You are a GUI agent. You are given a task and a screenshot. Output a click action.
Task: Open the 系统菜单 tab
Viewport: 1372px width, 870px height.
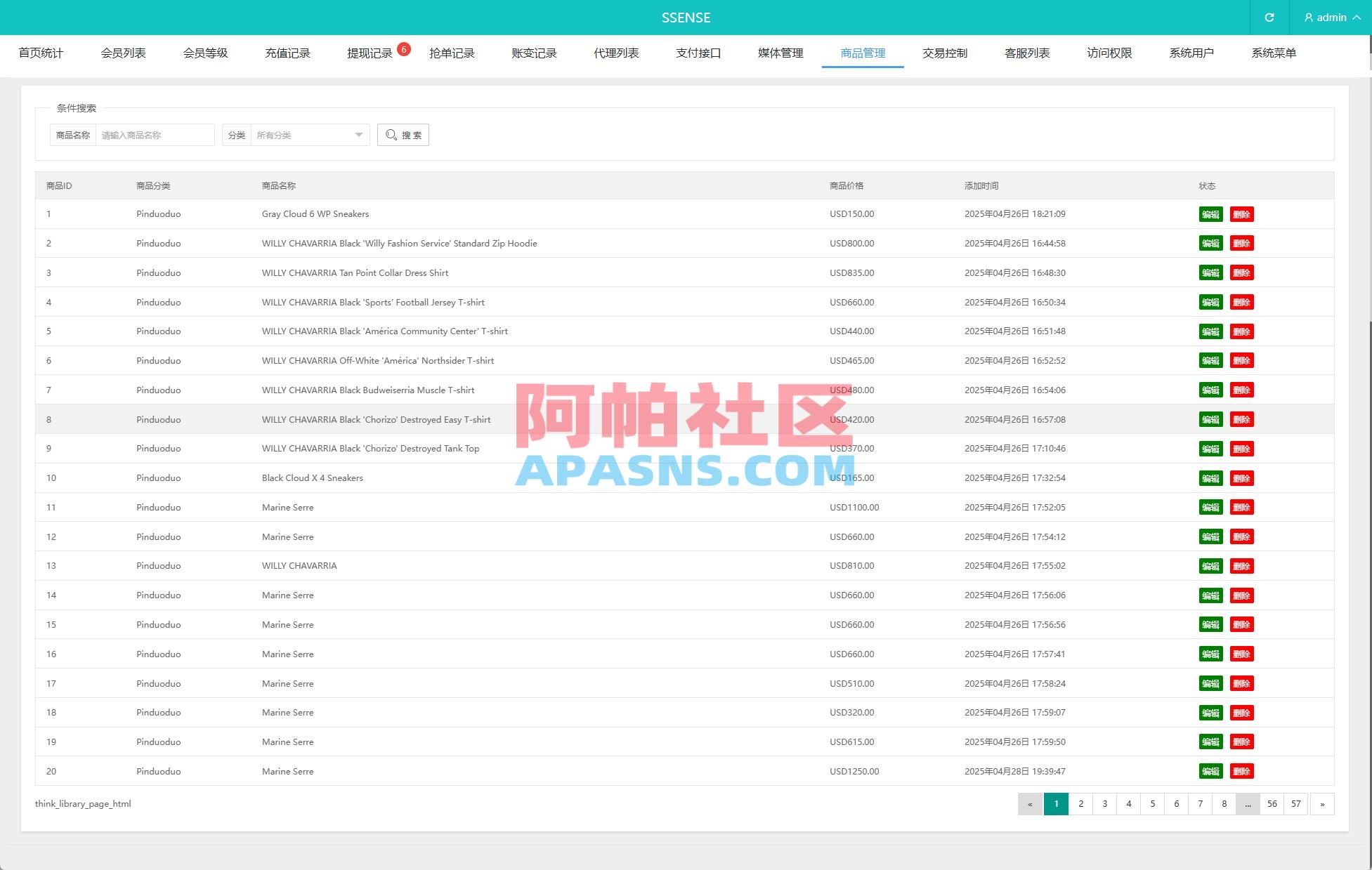click(x=1273, y=52)
